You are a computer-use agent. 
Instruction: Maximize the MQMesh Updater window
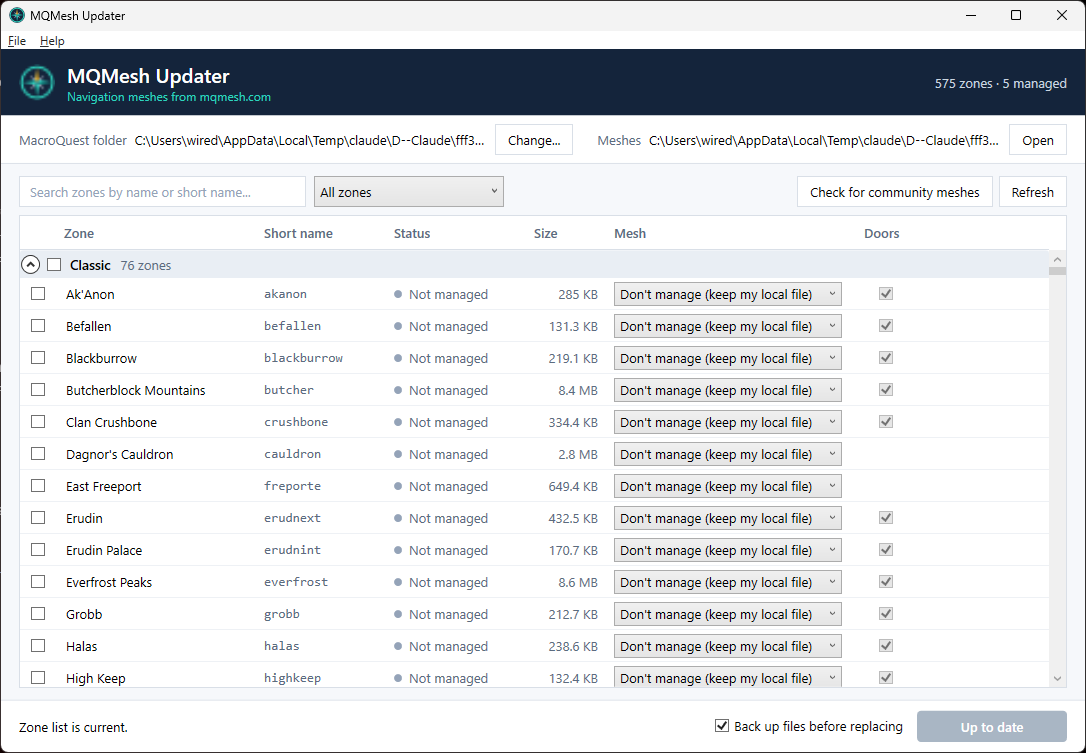[x=1015, y=15]
